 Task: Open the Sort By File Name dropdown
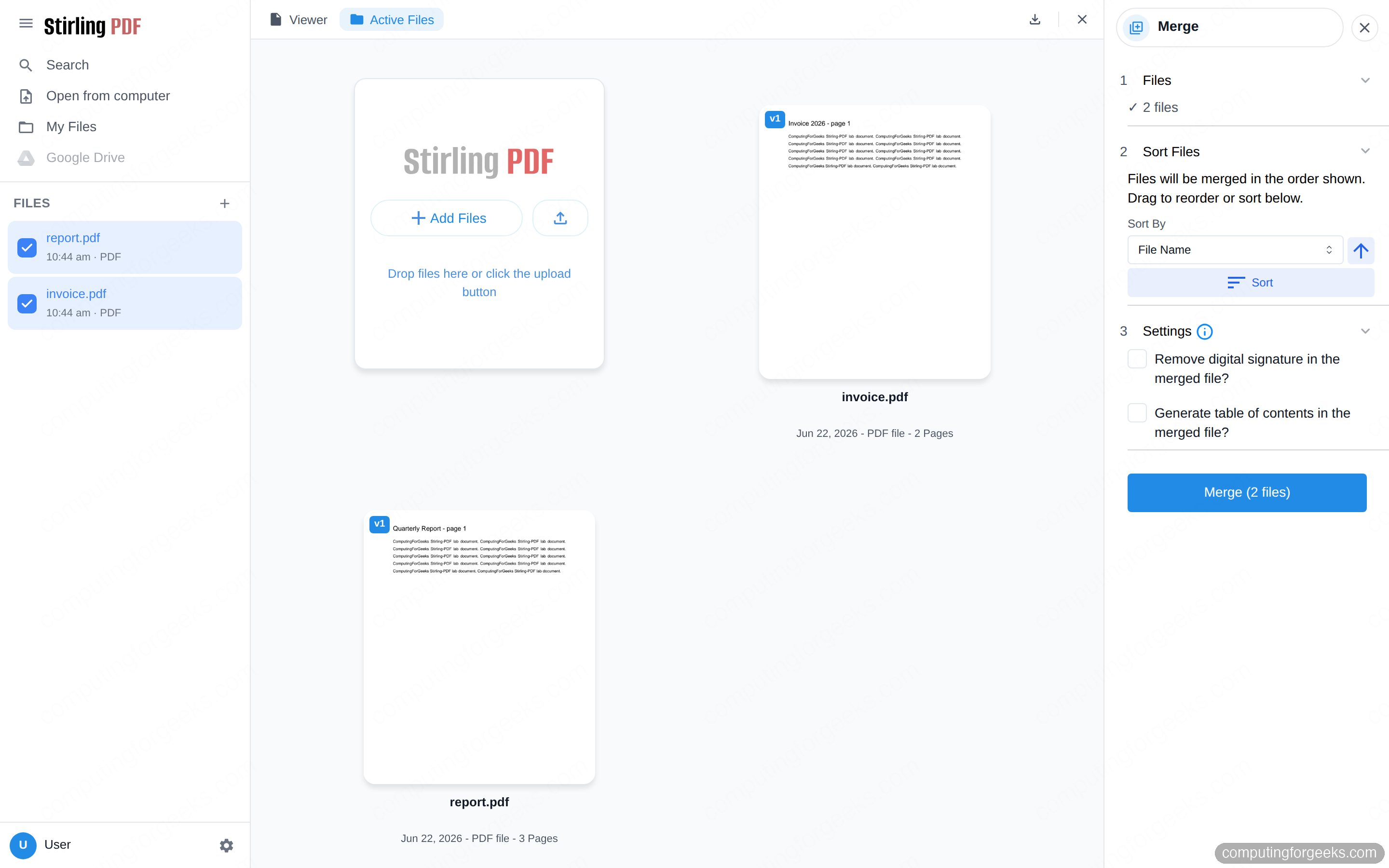point(1235,250)
